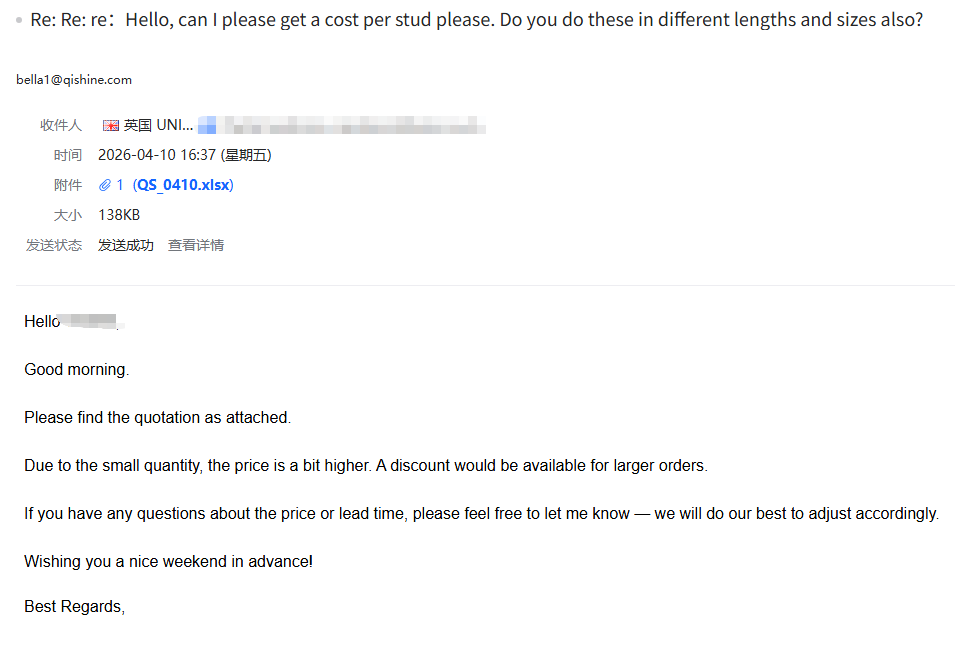Click the UK flag icon beside recipient
The height and width of the screenshot is (660, 955).
pos(111,125)
